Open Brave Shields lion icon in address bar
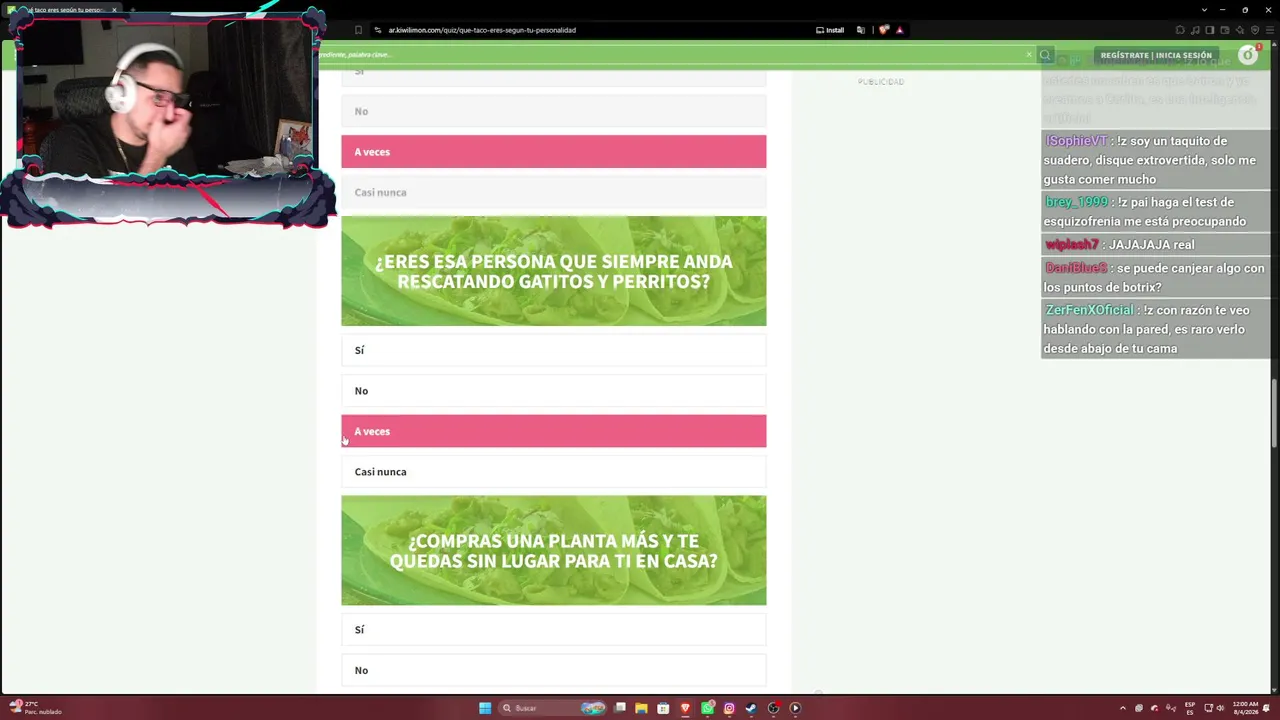 [x=883, y=30]
